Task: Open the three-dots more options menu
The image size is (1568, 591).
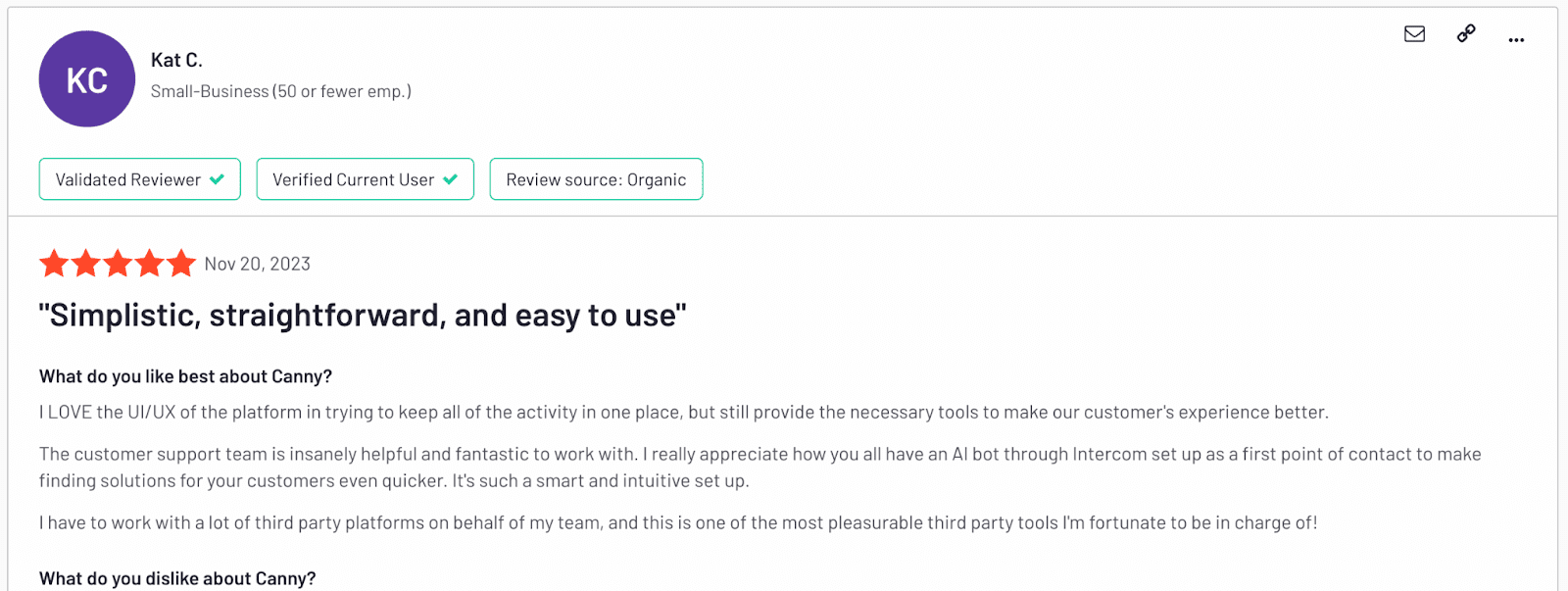Action: pos(1516,40)
